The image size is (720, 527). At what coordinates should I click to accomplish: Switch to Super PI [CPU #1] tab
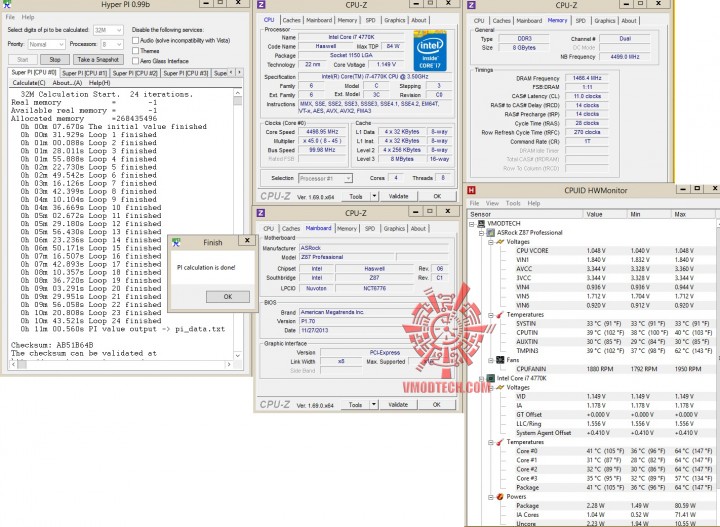click(84, 73)
